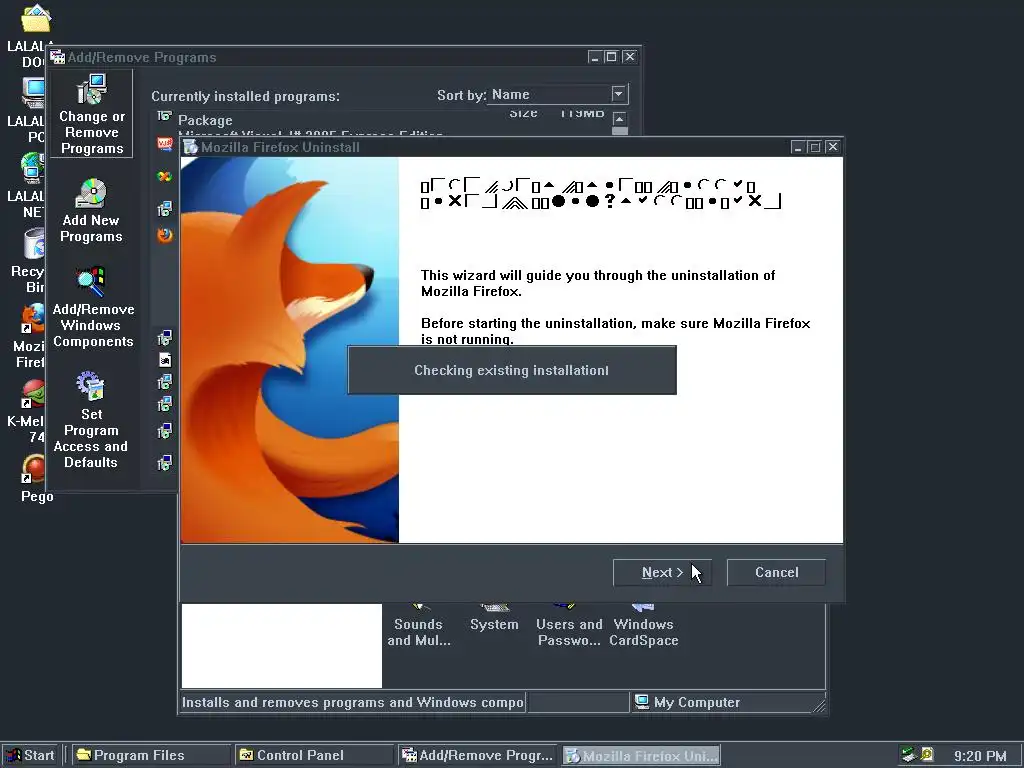1024x768 pixels.
Task: Open System item in Control Panel
Action: [494, 618]
